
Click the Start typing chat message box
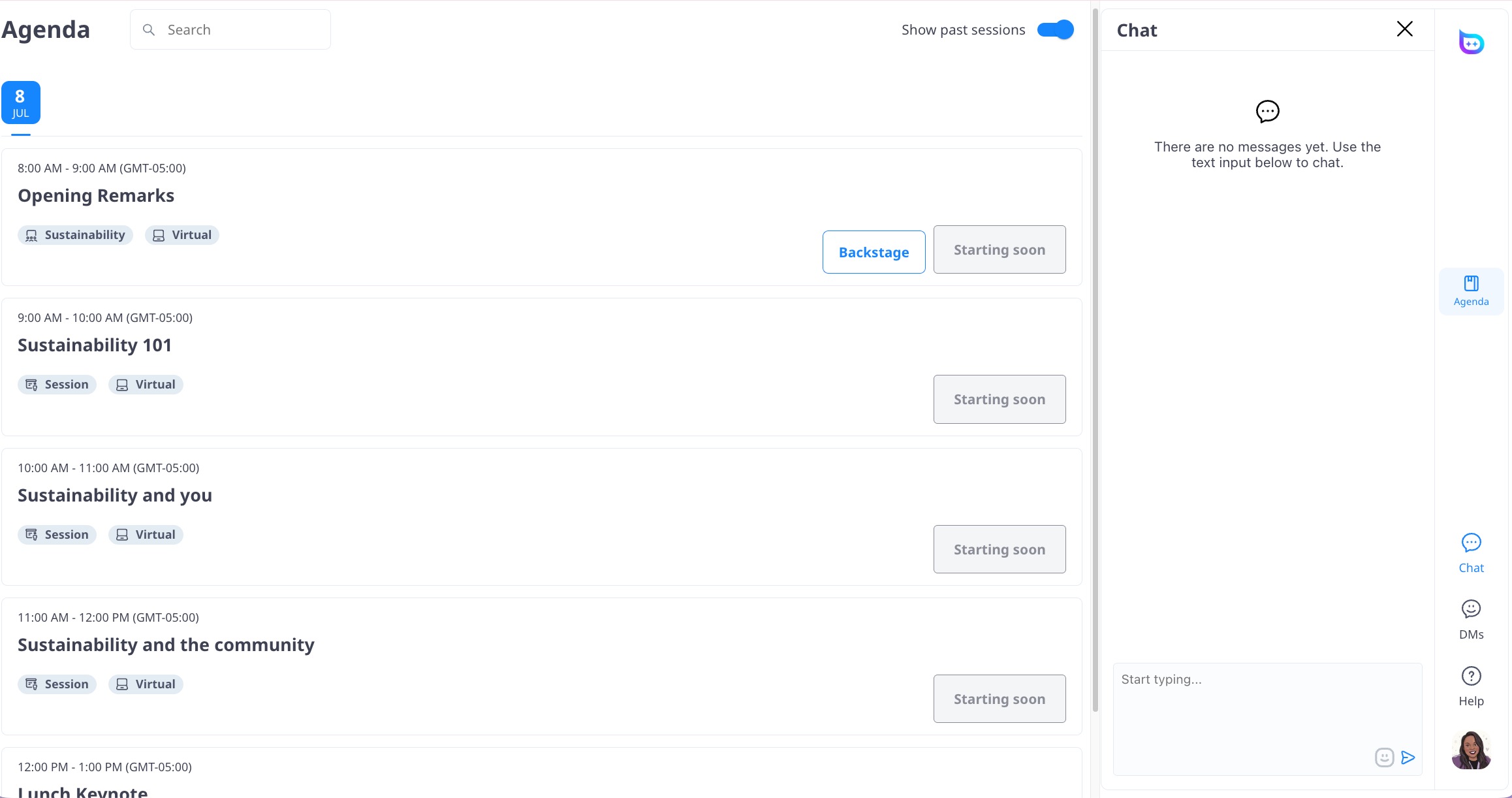[1267, 719]
